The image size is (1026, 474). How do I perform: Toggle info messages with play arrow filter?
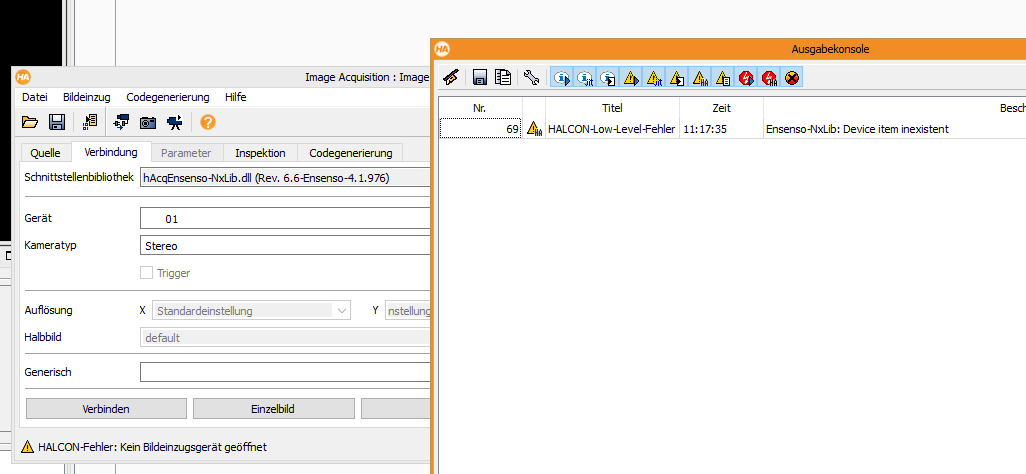pyautogui.click(x=561, y=78)
